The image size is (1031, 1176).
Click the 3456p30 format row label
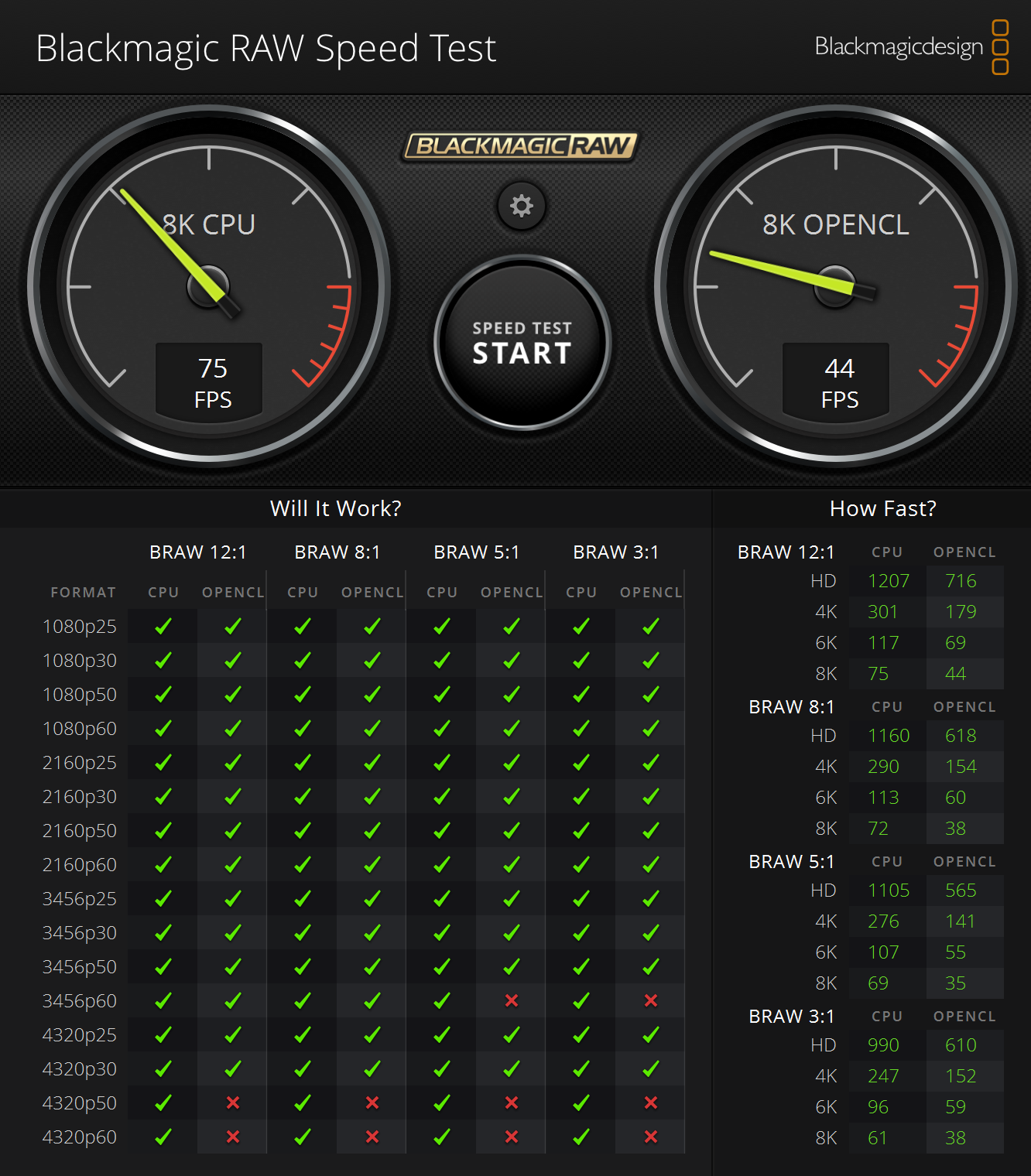tap(79, 932)
